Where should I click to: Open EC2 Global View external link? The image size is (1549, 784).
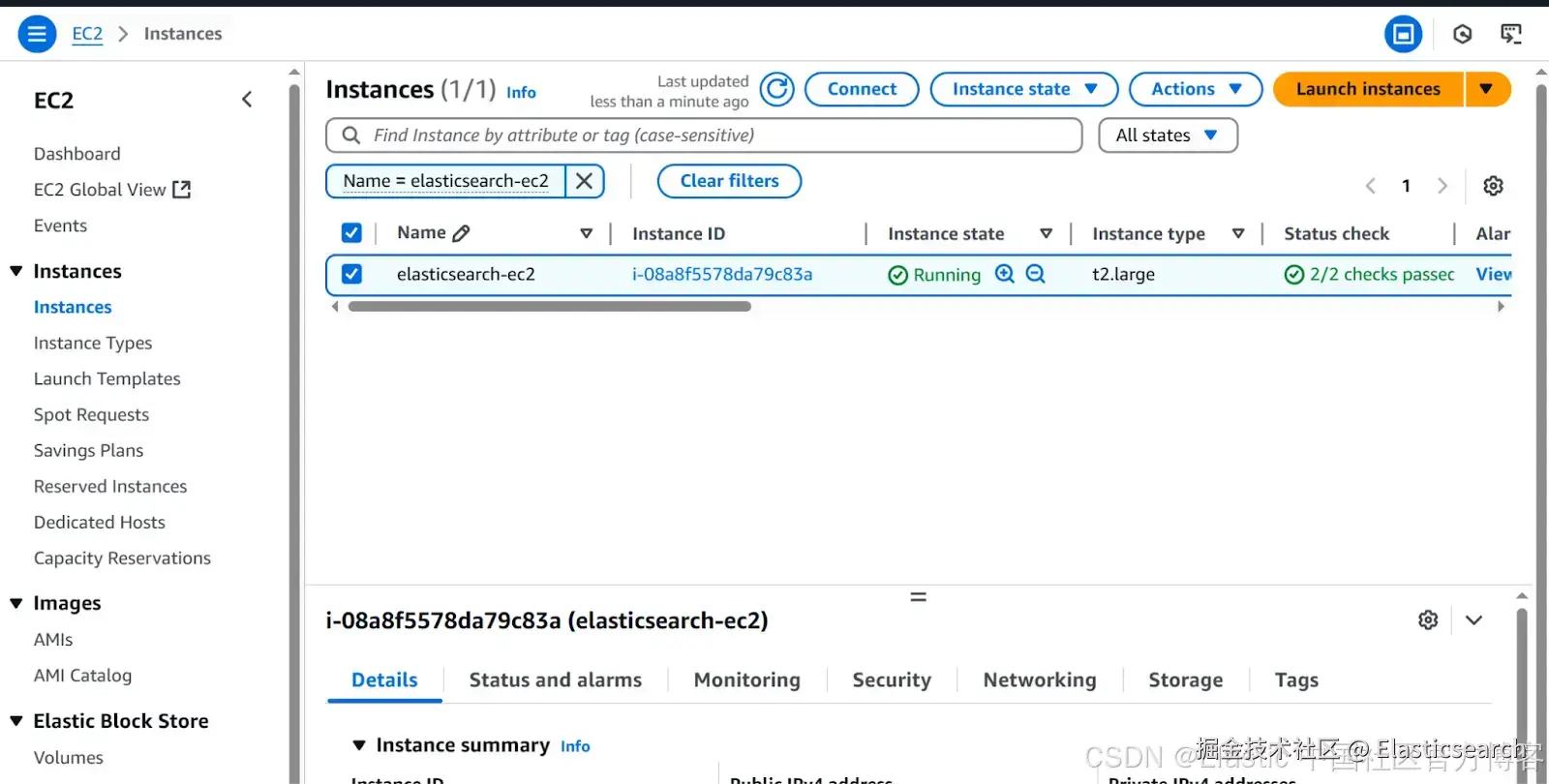coord(112,190)
